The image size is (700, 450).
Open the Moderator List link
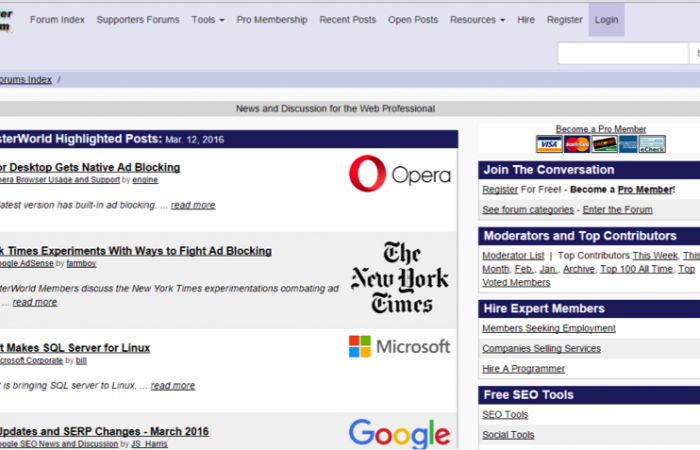(x=513, y=256)
